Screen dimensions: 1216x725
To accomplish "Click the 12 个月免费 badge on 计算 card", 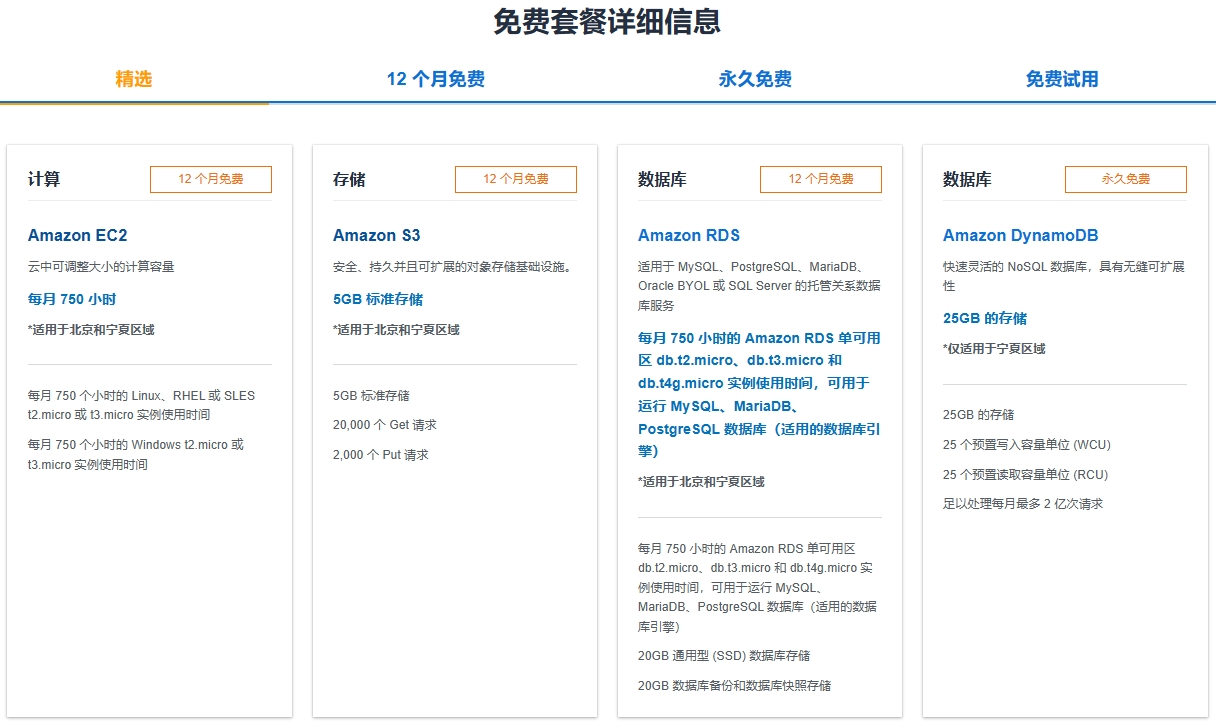I will pos(211,179).
